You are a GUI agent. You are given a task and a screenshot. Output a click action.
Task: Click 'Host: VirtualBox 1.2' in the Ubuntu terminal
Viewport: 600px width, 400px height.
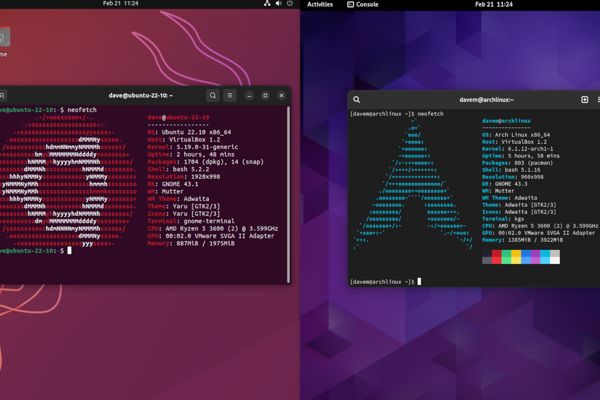click(x=184, y=140)
